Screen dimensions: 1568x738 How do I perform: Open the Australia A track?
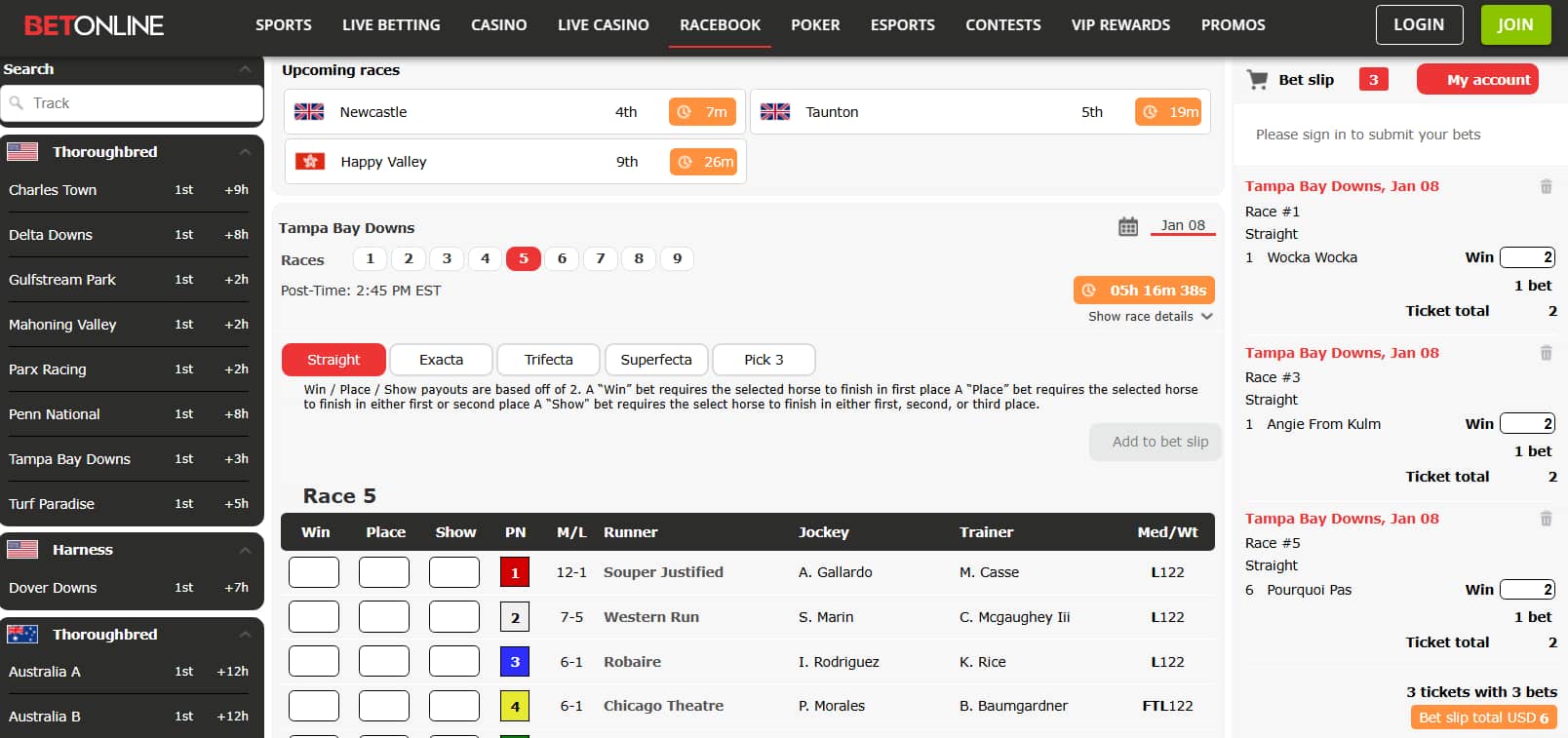129,672
